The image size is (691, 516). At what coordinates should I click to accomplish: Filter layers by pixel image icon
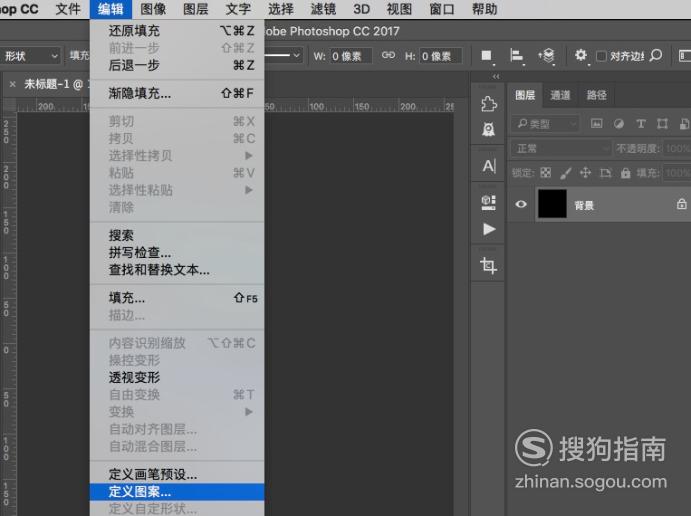[596, 124]
